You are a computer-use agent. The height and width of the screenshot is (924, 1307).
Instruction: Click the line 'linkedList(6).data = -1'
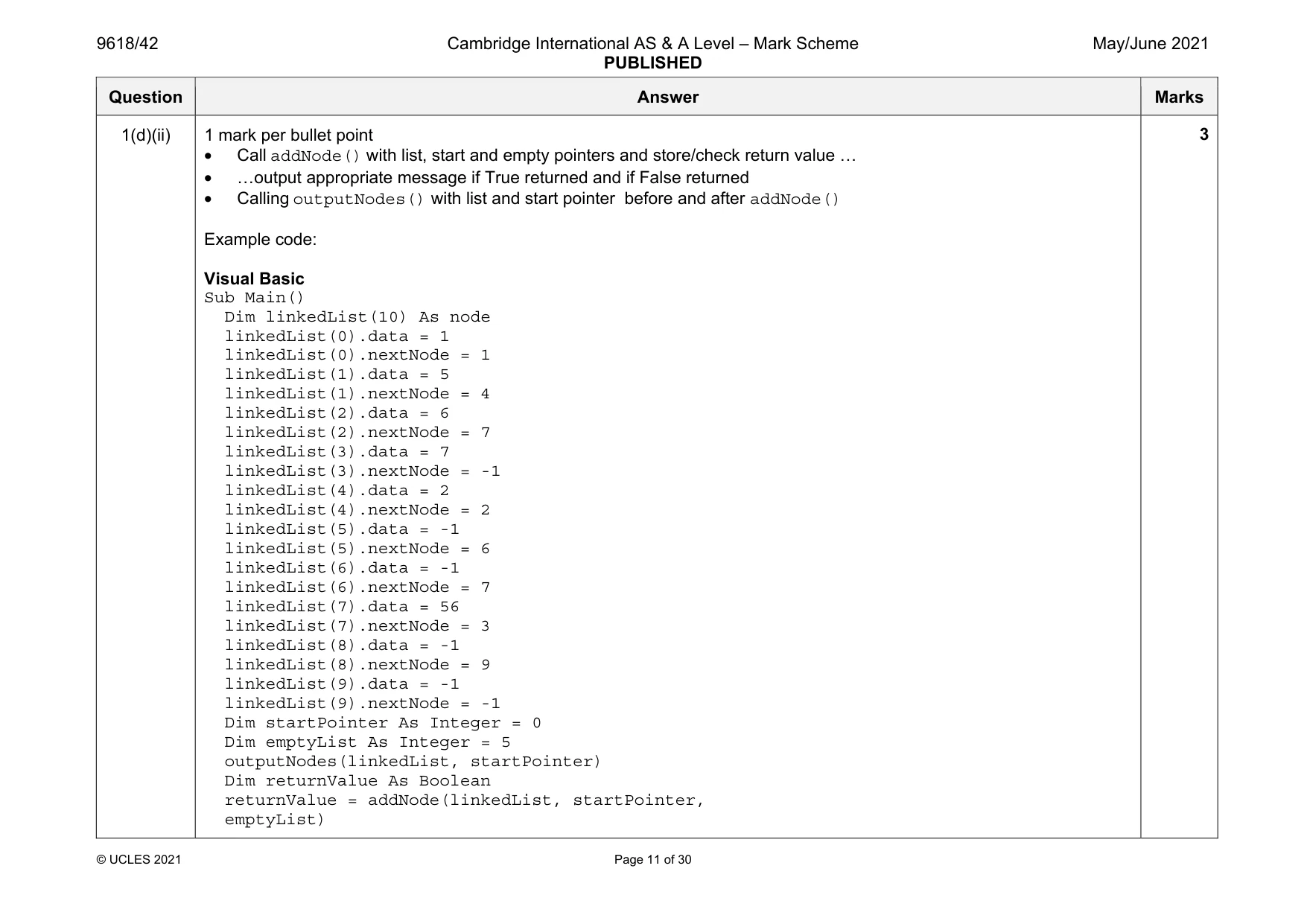pos(342,568)
